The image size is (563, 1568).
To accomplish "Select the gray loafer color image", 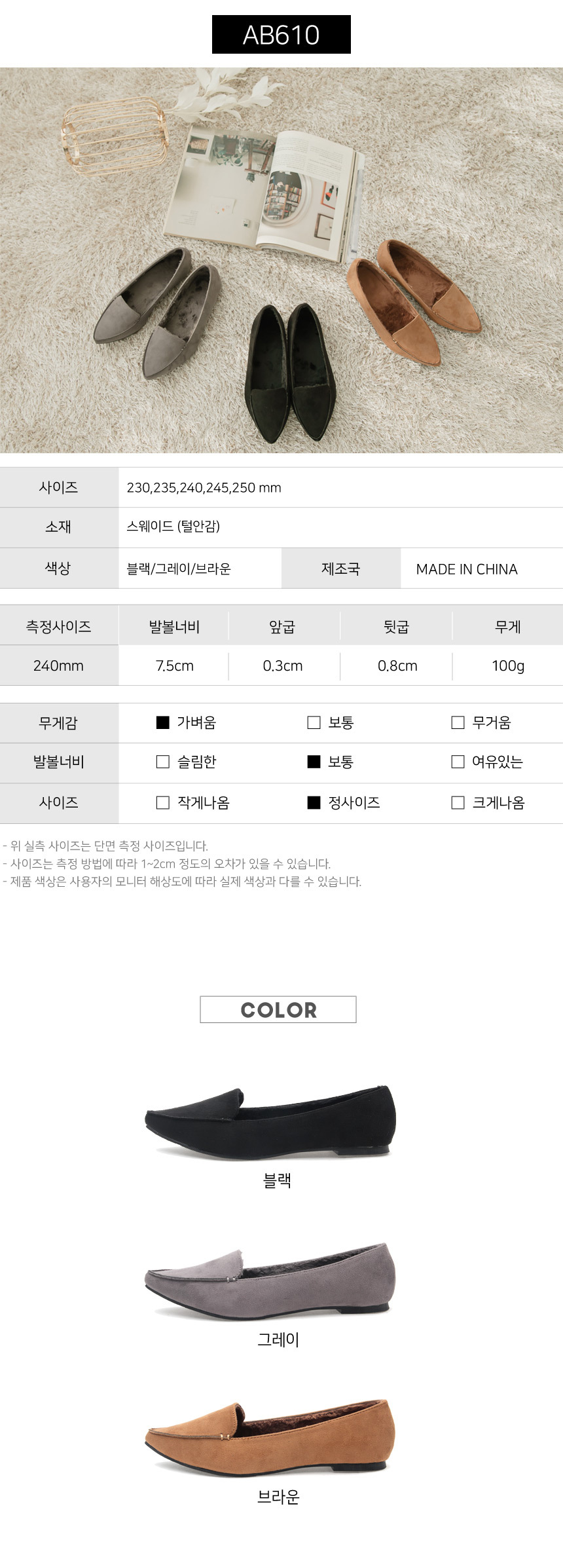I will (x=270, y=1279).
